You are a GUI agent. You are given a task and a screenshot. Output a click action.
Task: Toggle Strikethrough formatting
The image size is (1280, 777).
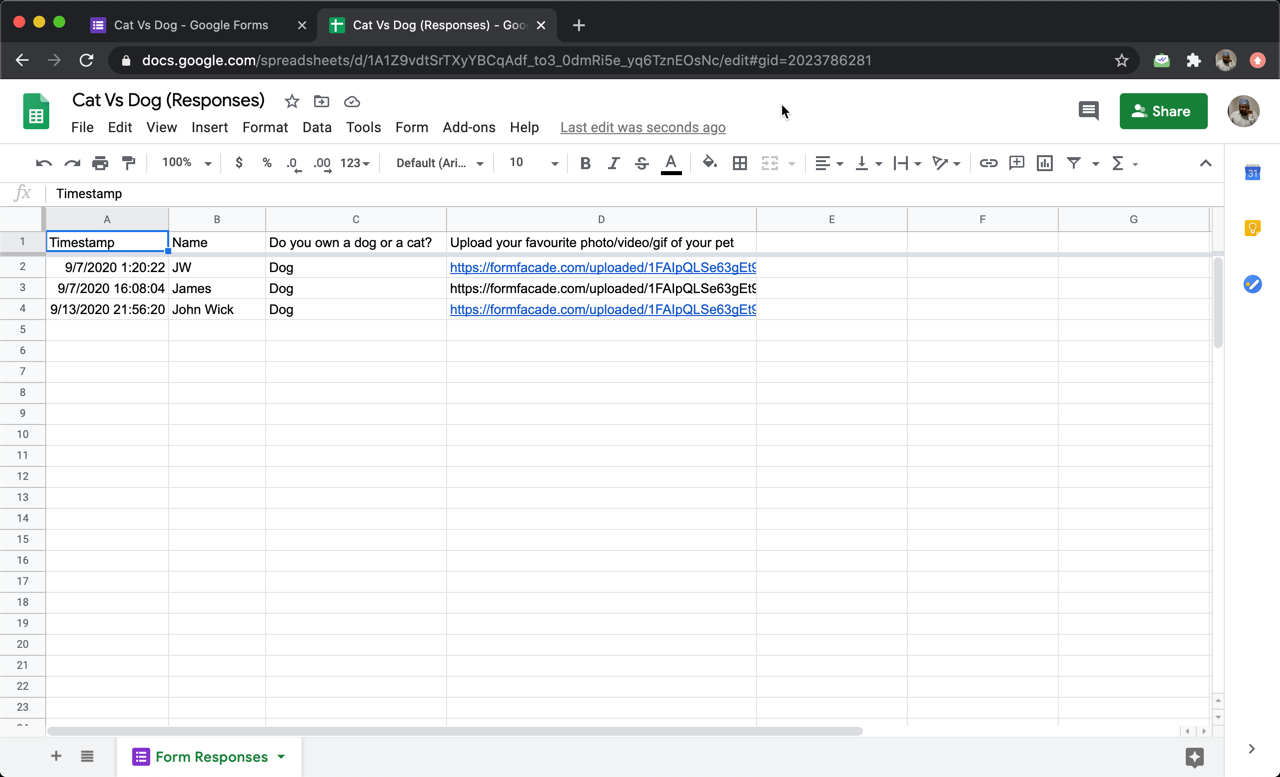642,163
